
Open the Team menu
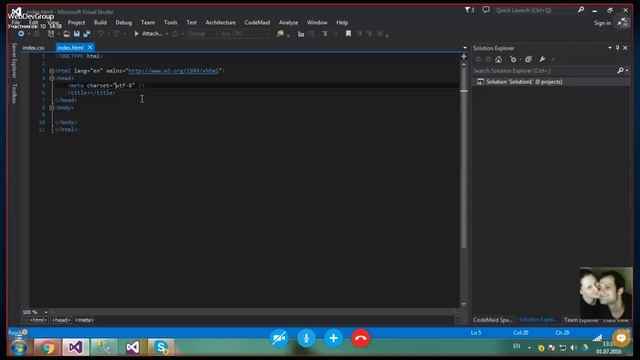coord(148,22)
